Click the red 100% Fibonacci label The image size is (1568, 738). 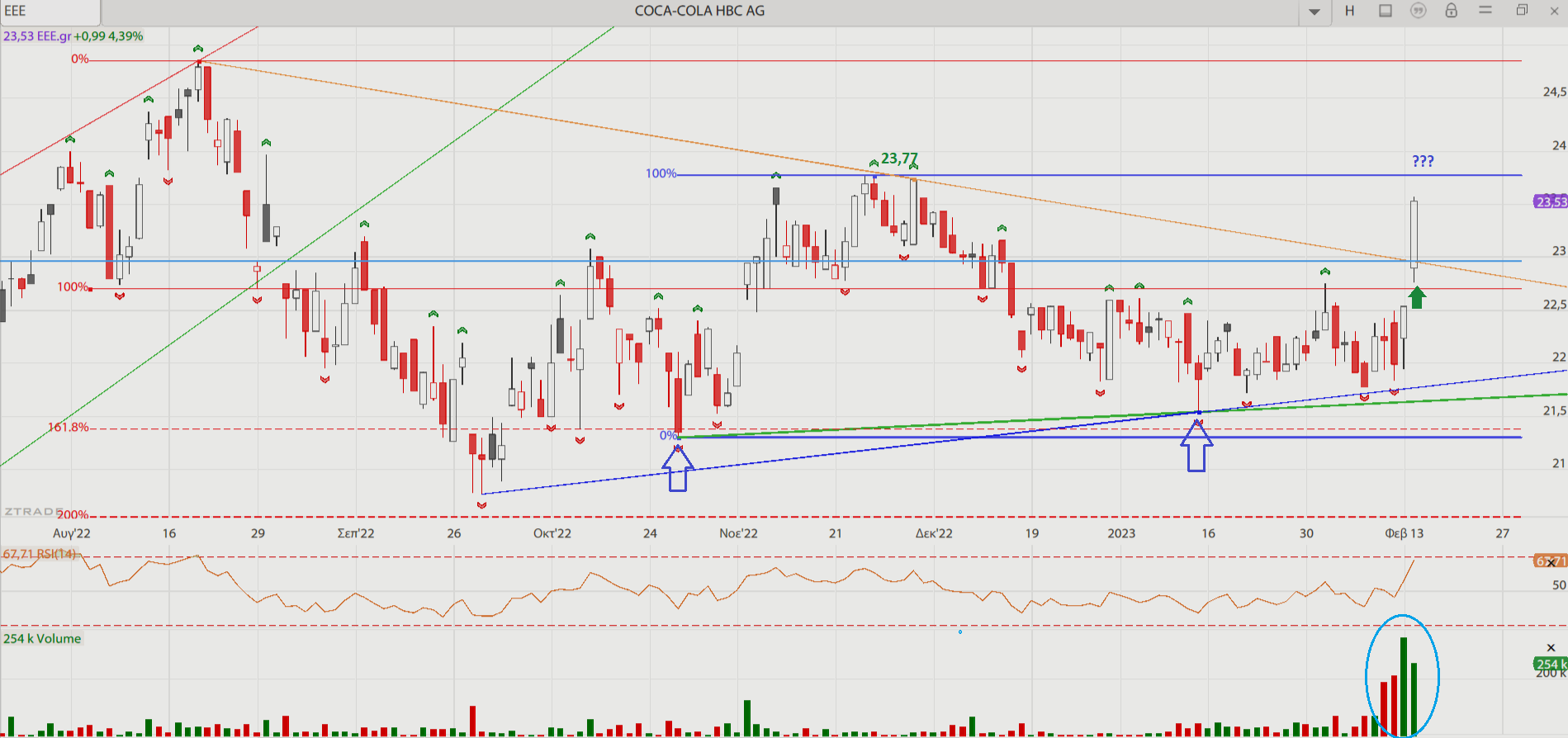(73, 287)
